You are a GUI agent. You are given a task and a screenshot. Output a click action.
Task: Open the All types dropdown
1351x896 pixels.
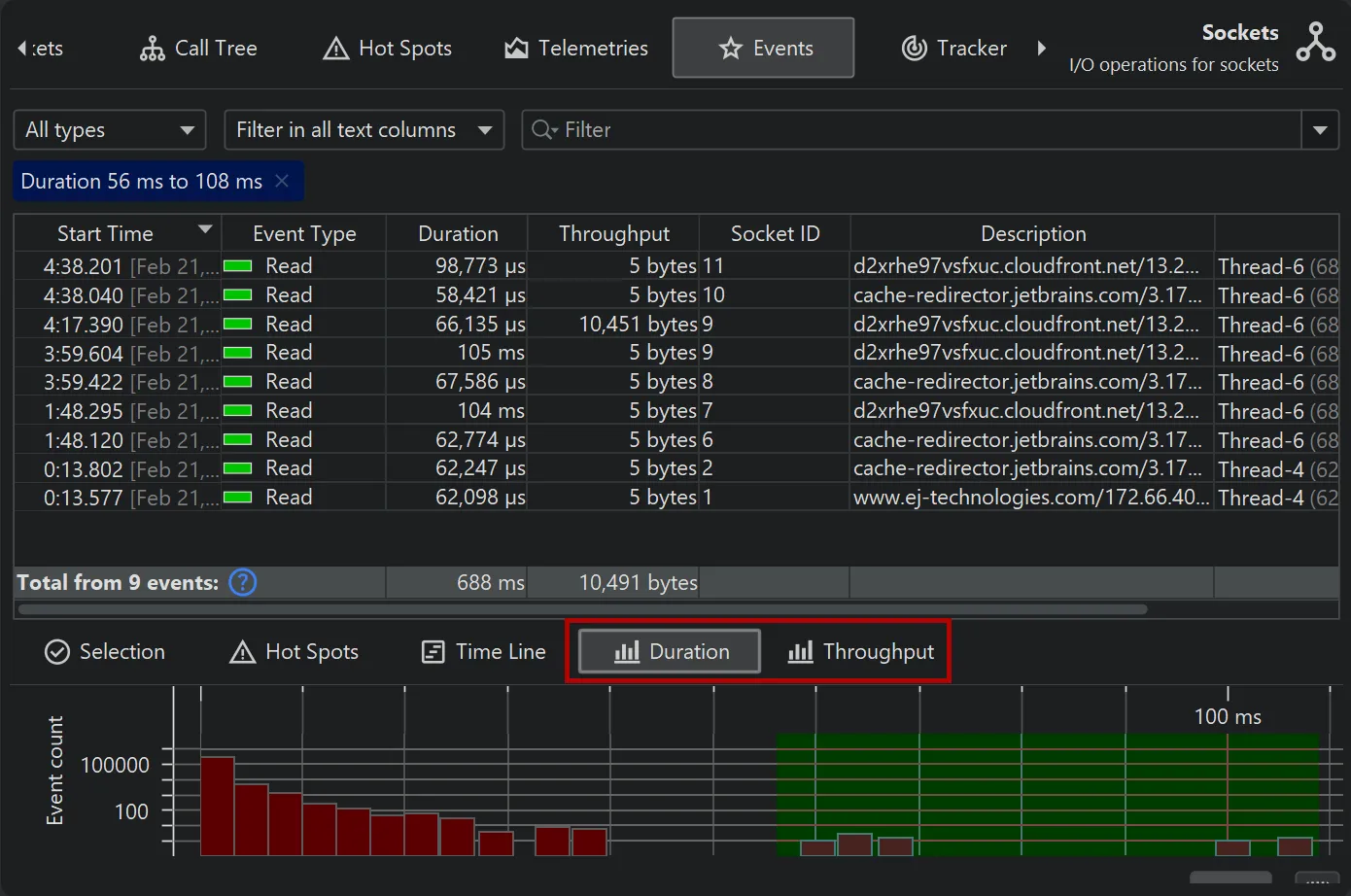click(109, 130)
